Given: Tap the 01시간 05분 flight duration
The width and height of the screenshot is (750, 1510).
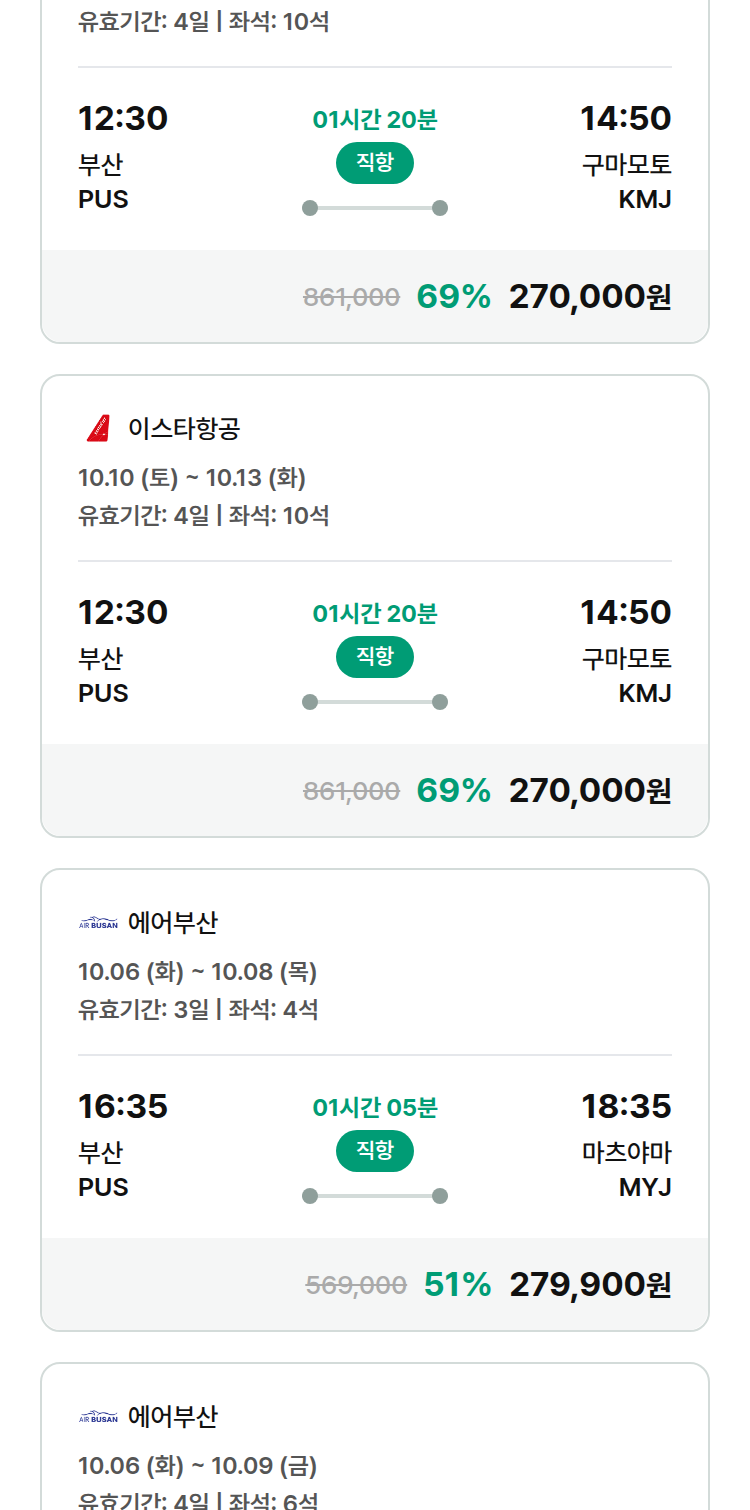Looking at the screenshot, I should tap(375, 1108).
